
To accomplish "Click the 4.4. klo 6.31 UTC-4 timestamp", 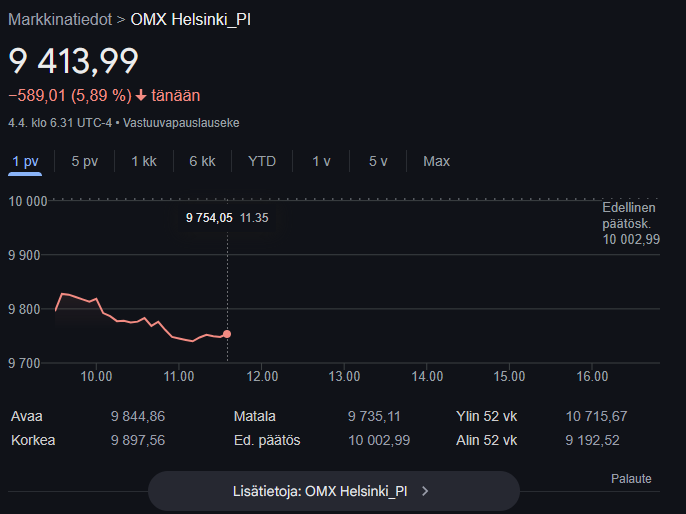I will (60, 123).
